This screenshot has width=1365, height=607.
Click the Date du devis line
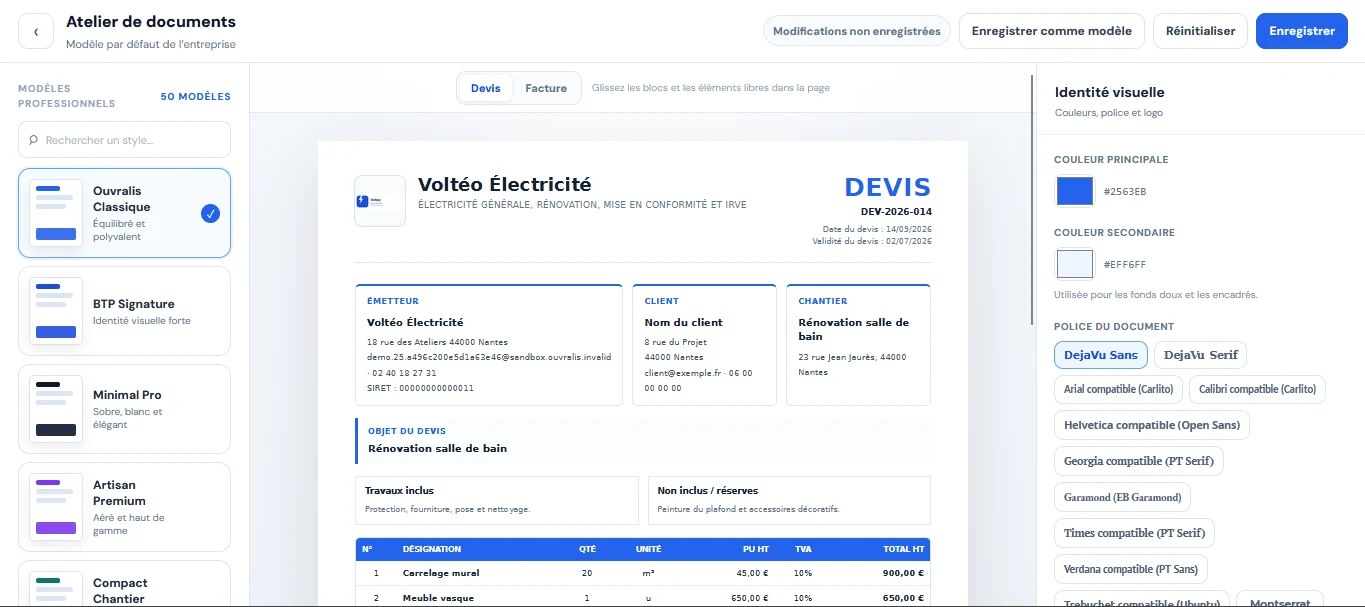coord(876,229)
